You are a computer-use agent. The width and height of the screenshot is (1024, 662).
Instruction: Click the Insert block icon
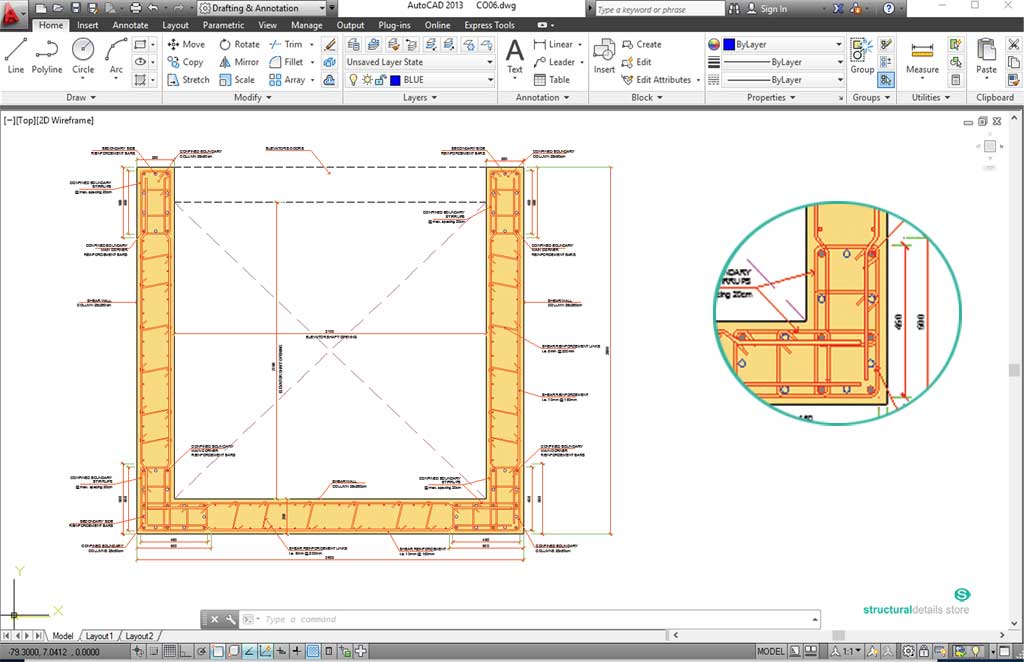(x=604, y=56)
